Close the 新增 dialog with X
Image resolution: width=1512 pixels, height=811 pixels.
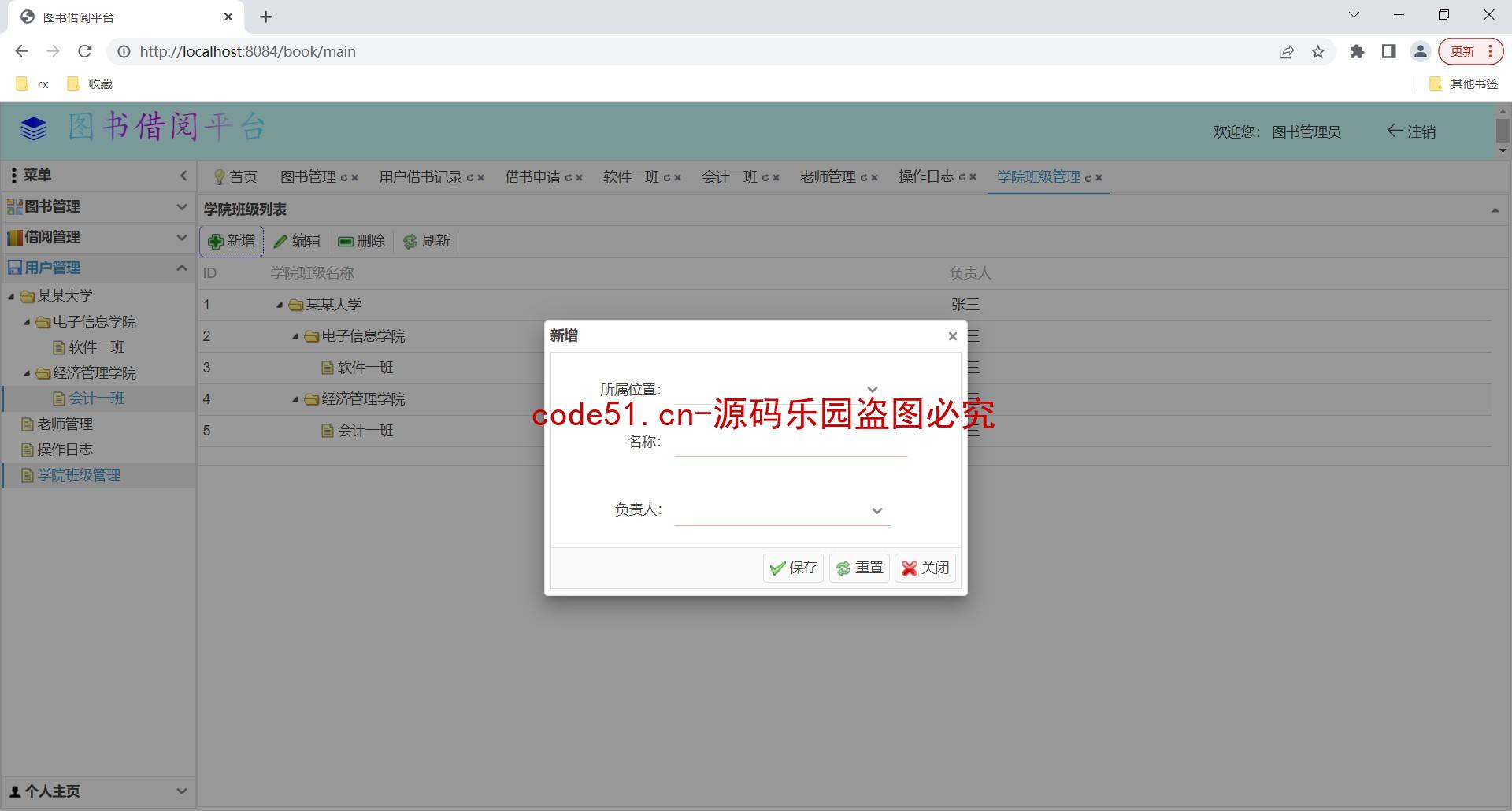pos(952,336)
